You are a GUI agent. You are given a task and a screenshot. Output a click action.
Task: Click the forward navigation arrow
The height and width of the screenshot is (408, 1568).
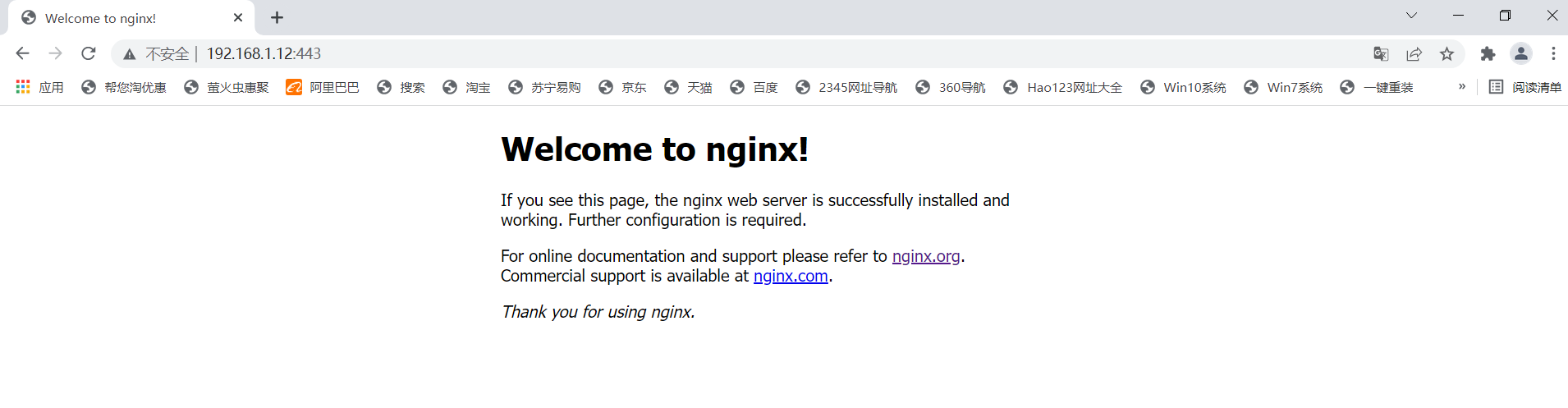click(55, 53)
